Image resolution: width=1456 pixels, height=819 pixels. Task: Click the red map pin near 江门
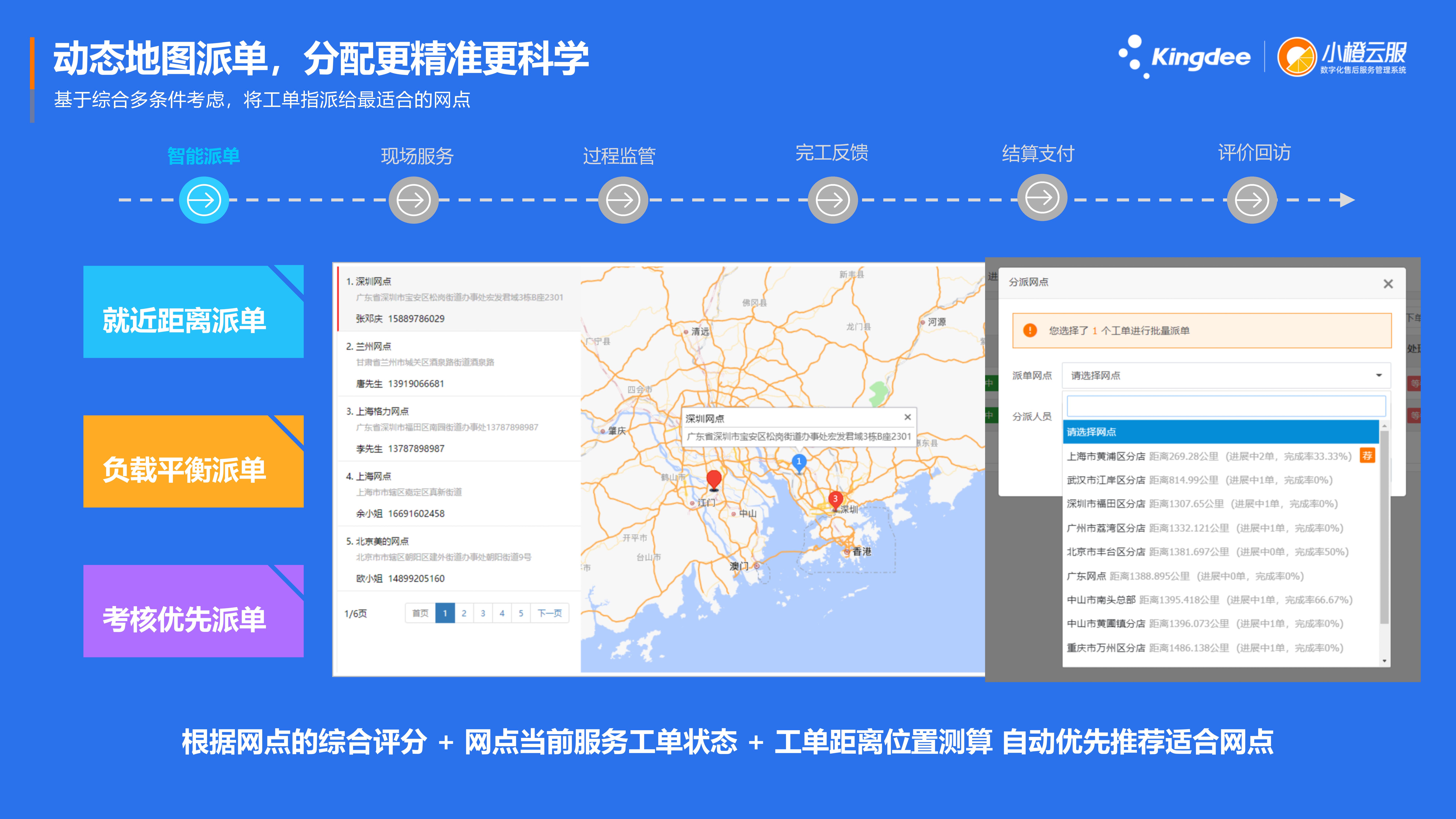714,480
